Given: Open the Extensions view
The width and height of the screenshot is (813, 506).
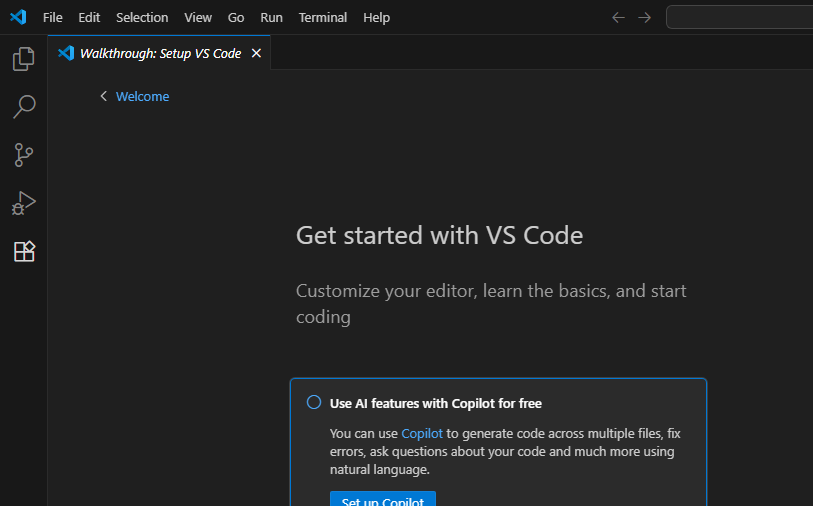Looking at the screenshot, I should coord(23,251).
